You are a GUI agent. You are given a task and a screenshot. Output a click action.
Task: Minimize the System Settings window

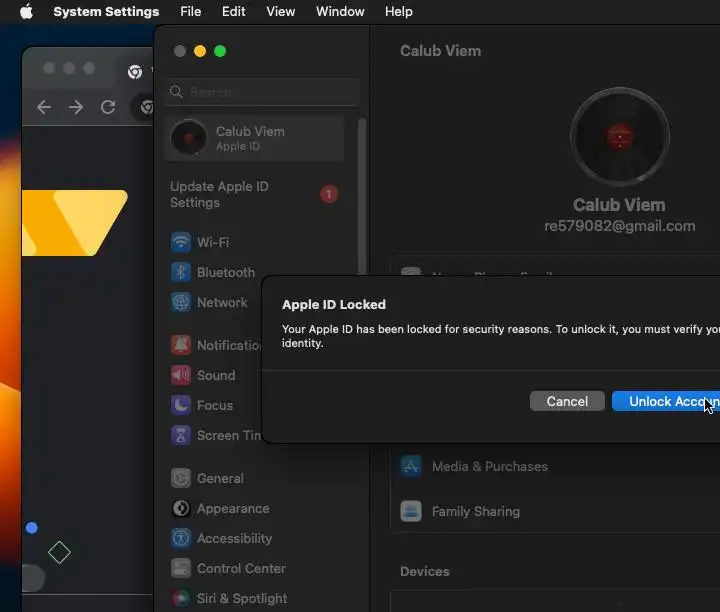(x=200, y=51)
